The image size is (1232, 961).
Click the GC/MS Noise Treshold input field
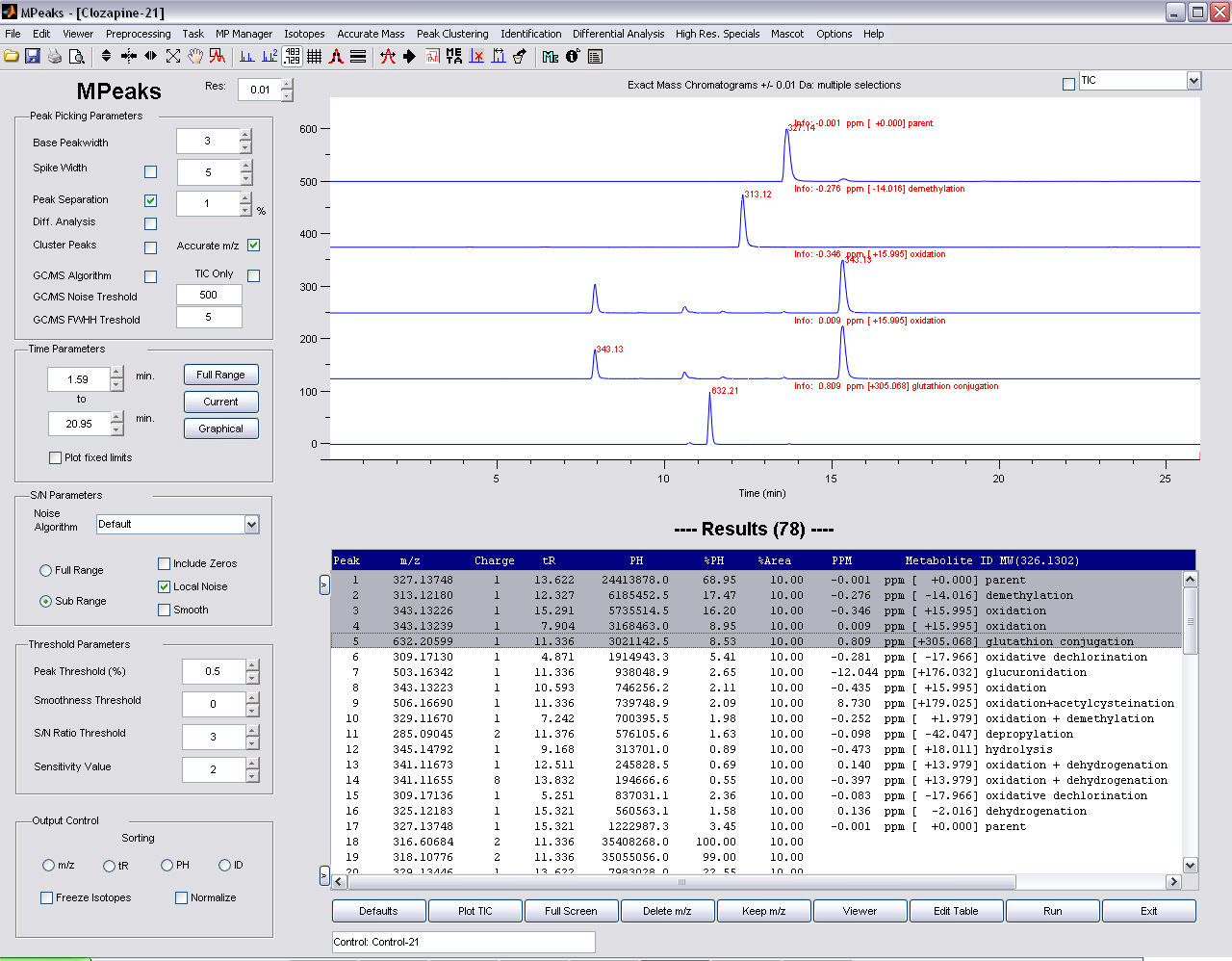click(x=209, y=295)
